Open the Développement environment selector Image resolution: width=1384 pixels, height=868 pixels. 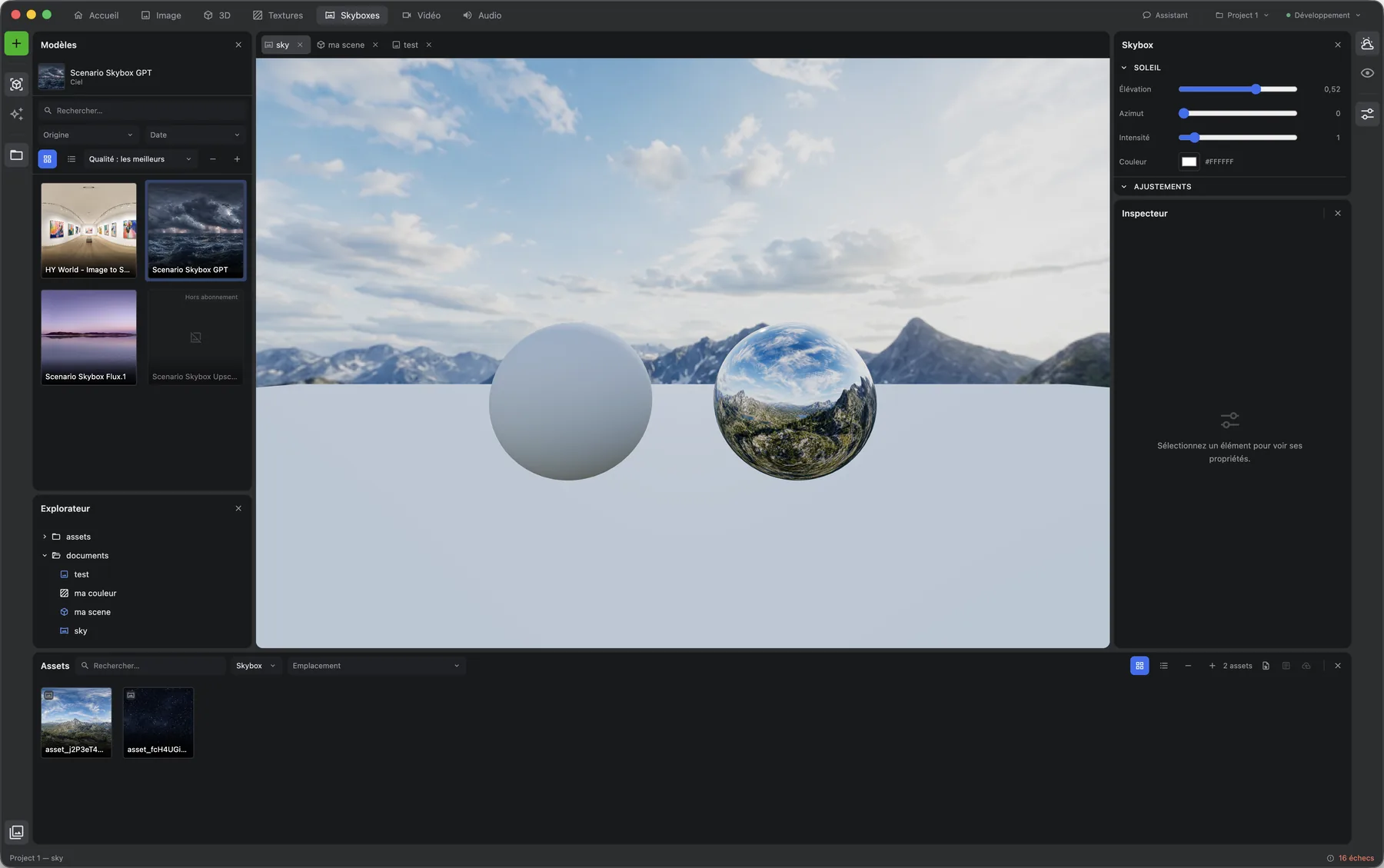pos(1323,15)
